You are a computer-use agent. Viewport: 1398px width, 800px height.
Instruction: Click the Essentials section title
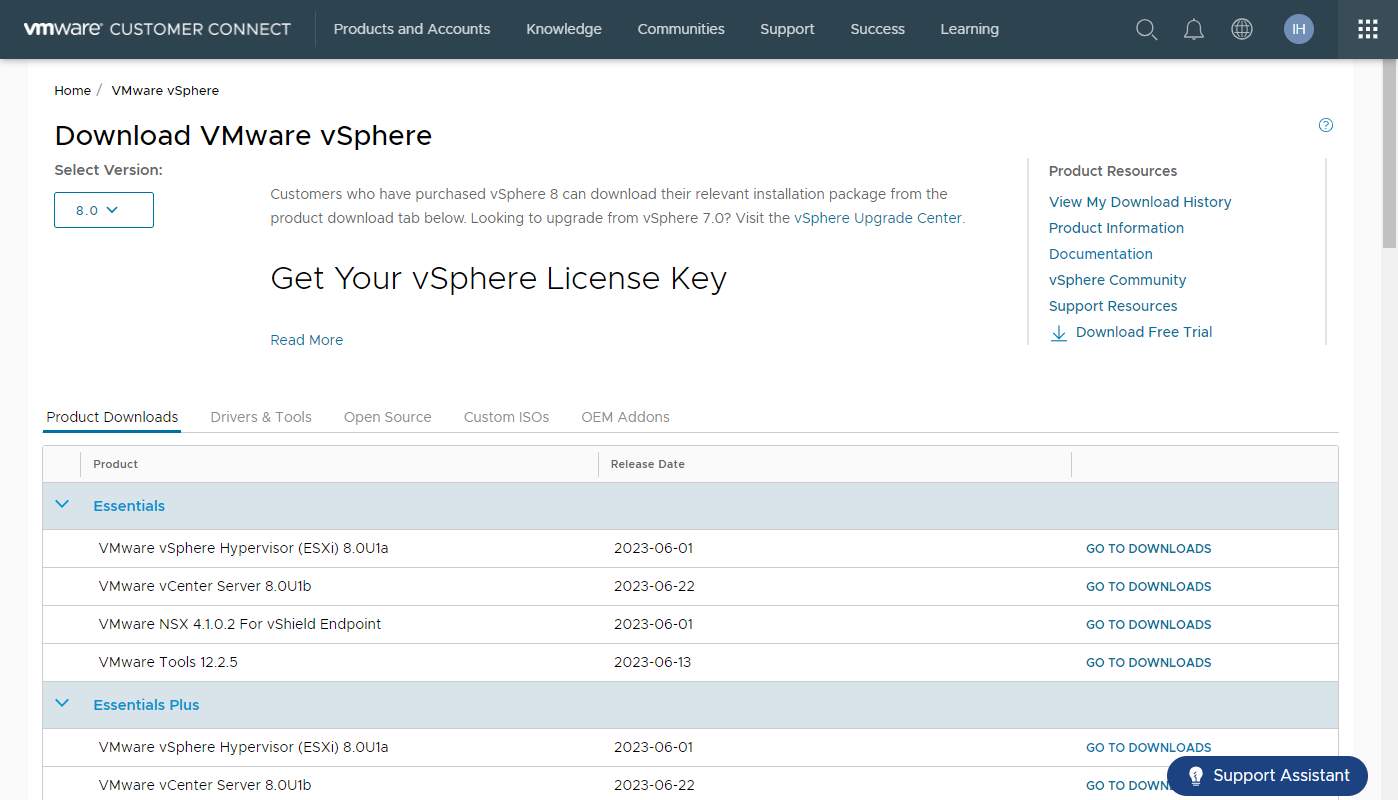tap(129, 506)
